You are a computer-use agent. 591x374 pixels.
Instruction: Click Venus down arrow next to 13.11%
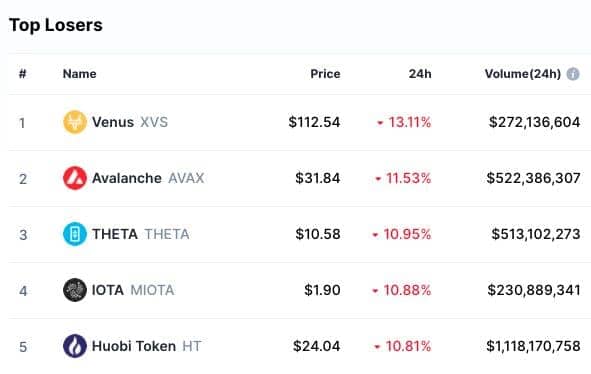point(380,123)
